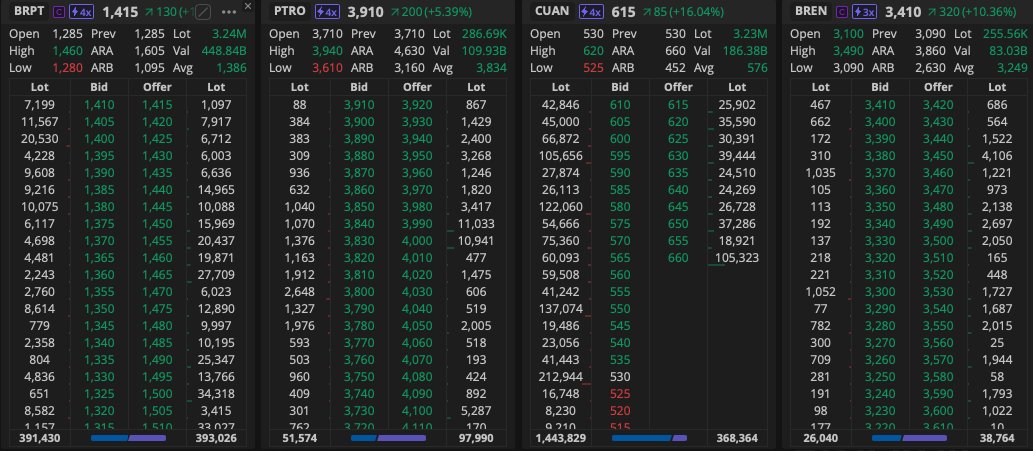Click the BREN ticker symbol field
The image size is (1033, 451).
(811, 11)
